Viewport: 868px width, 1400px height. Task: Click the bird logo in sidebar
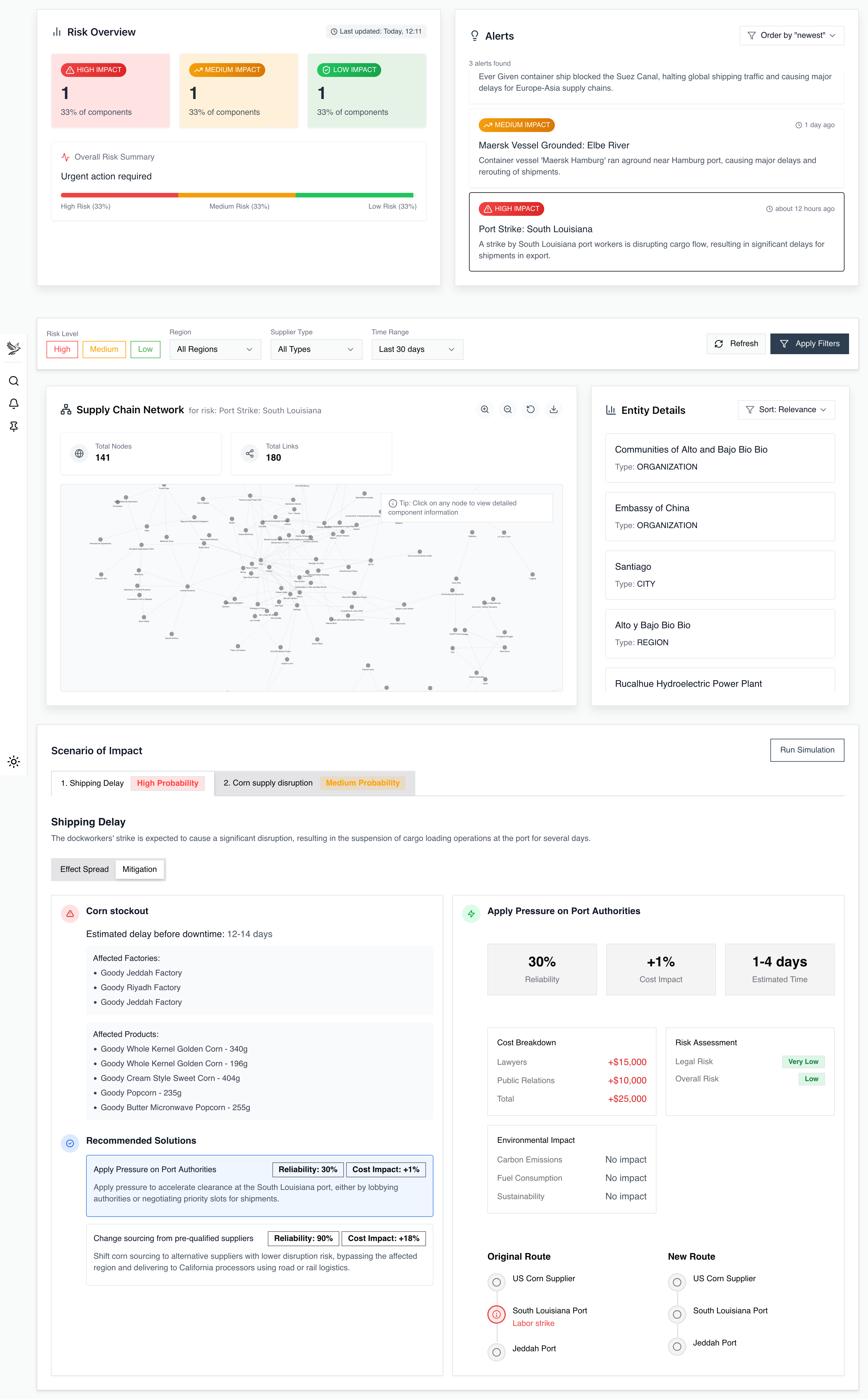[14, 347]
